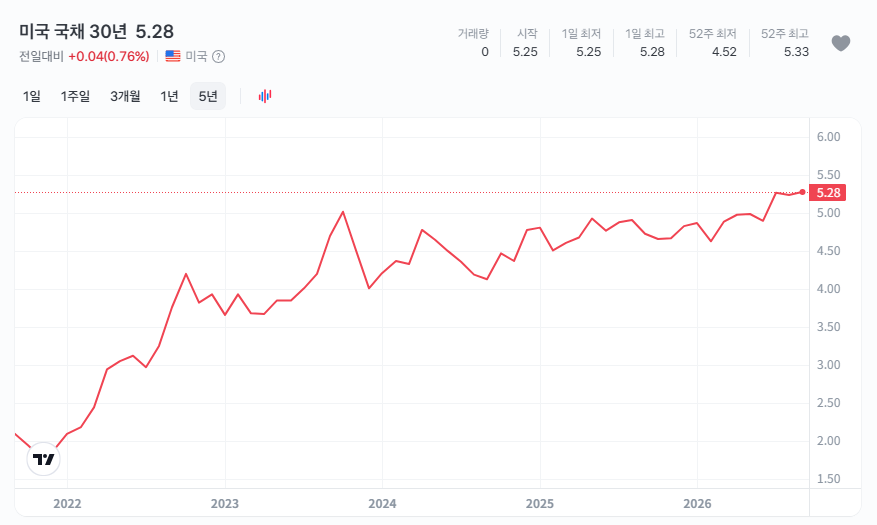Open the help question mark next to 미국
The width and height of the screenshot is (877, 525).
pos(219,56)
